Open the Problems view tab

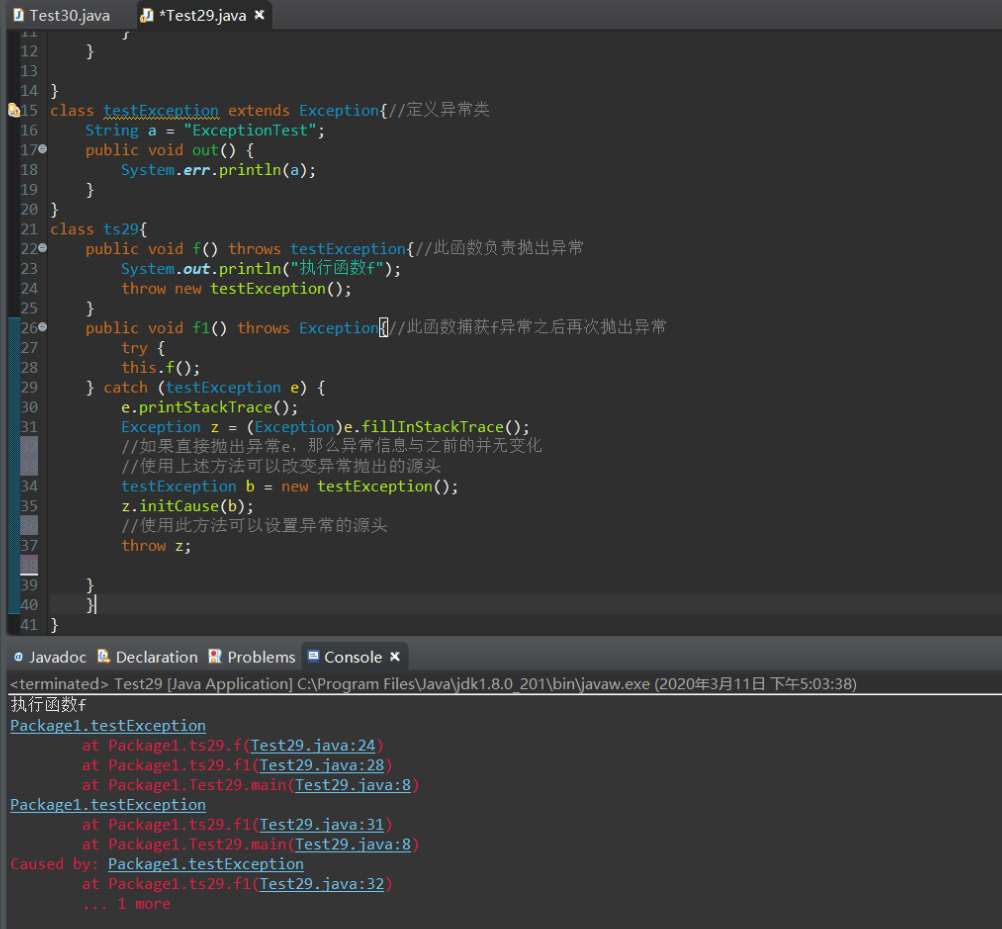261,657
